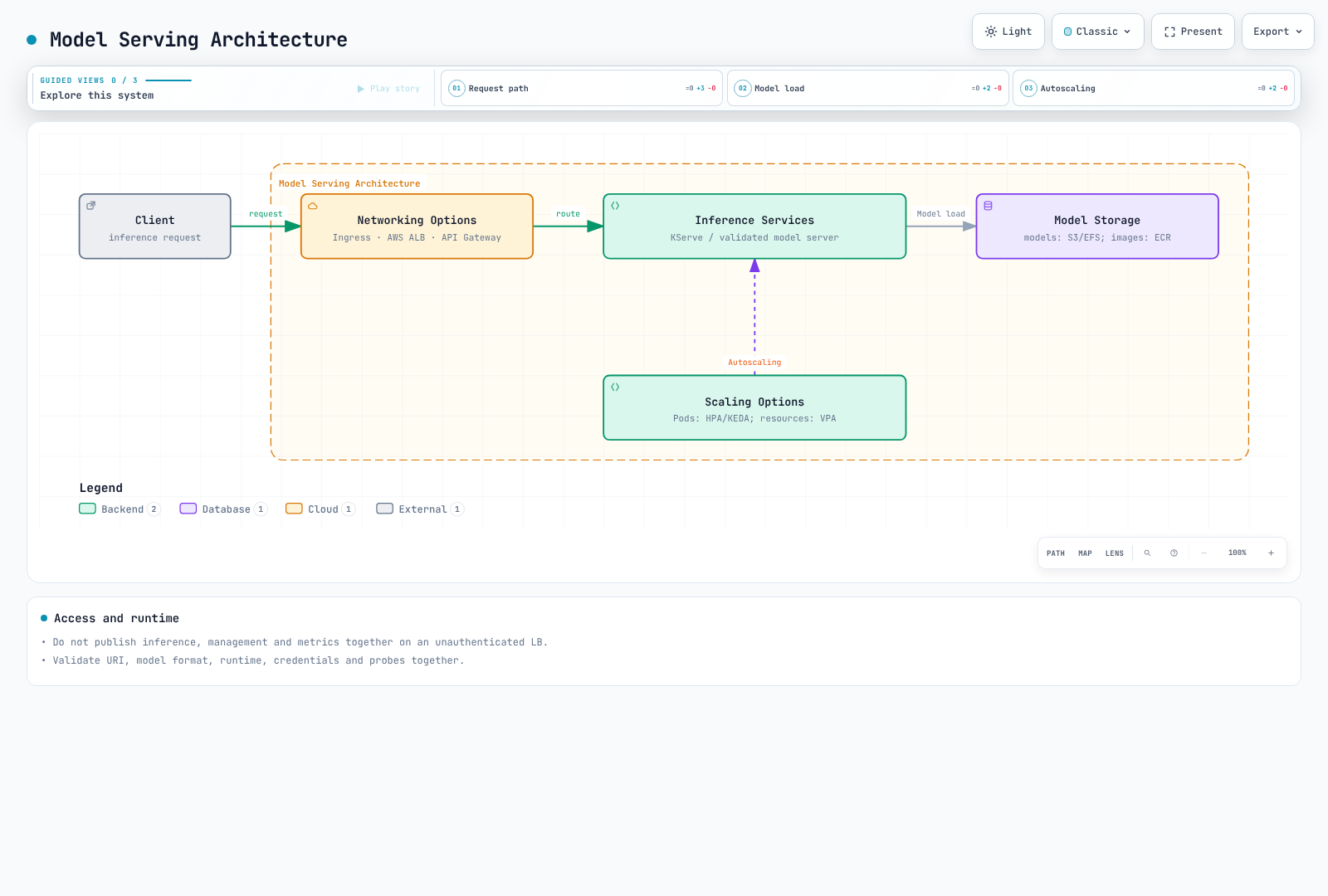Click the database icon on Model Storage
Image resolution: width=1328 pixels, height=896 pixels.
(988, 206)
